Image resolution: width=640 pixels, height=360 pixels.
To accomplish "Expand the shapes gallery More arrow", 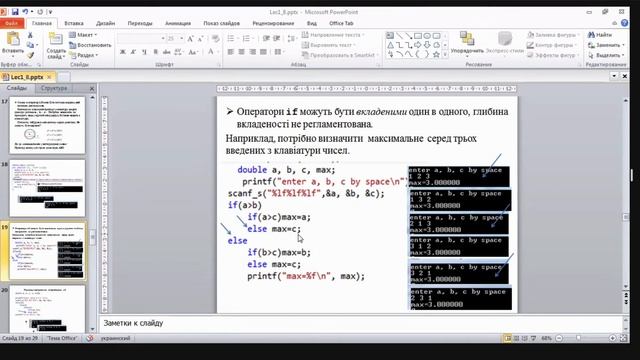I will (x=445, y=54).
